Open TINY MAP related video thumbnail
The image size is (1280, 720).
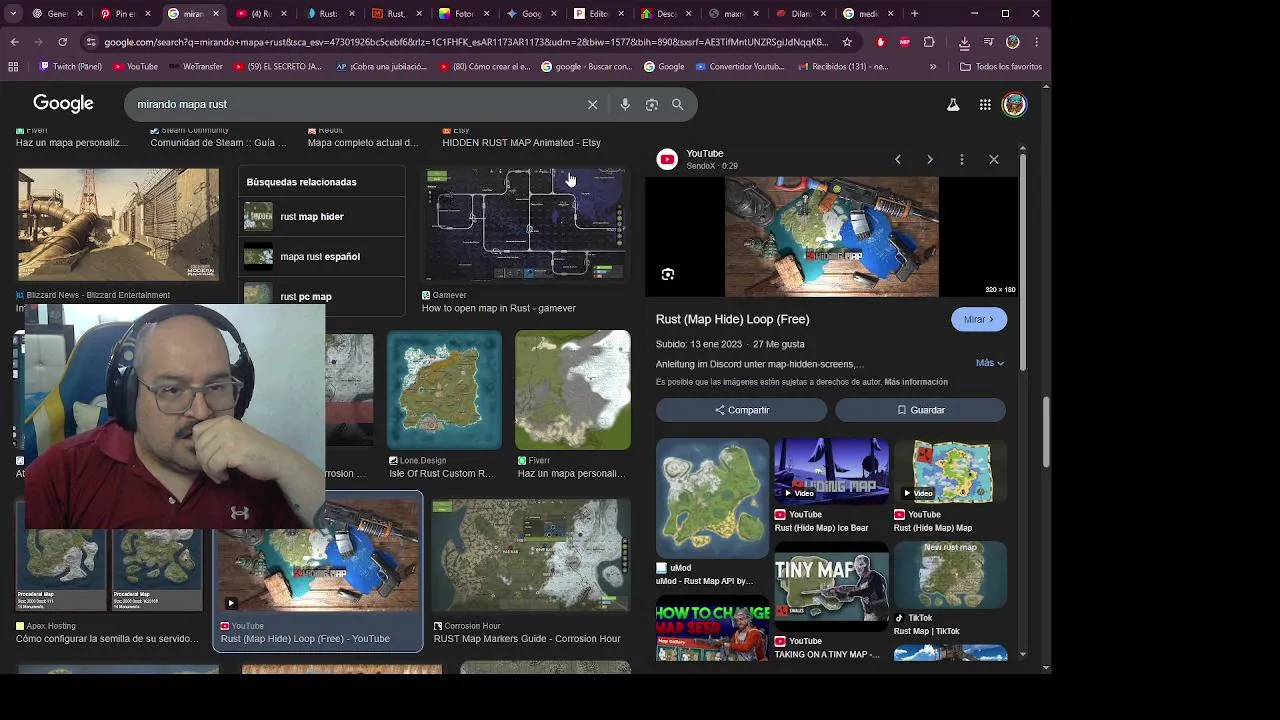pos(831,586)
